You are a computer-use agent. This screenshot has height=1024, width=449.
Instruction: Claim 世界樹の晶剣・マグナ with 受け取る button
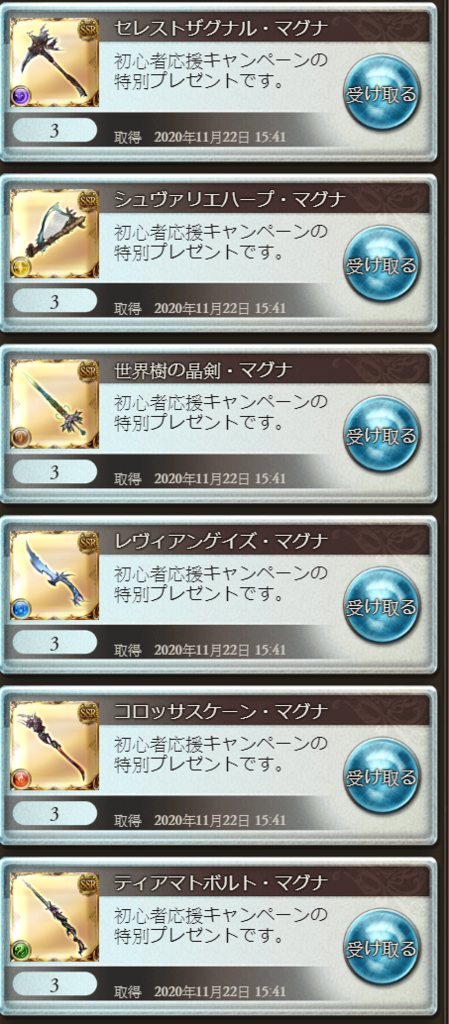point(381,434)
